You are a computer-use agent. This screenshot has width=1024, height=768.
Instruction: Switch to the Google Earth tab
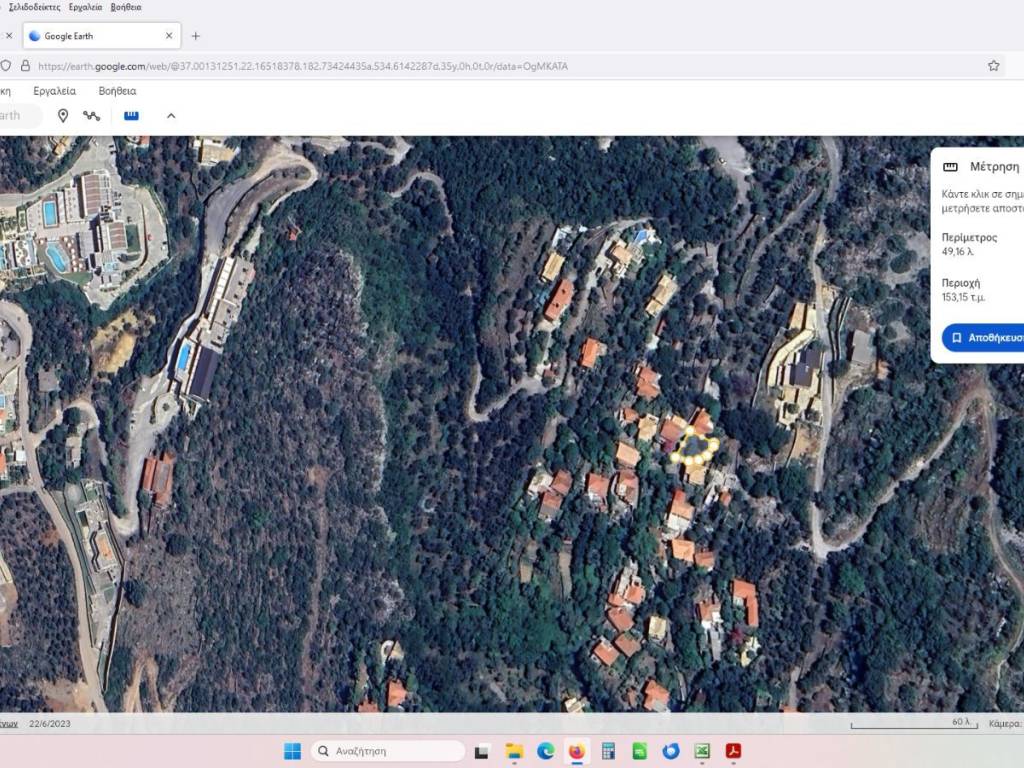95,36
